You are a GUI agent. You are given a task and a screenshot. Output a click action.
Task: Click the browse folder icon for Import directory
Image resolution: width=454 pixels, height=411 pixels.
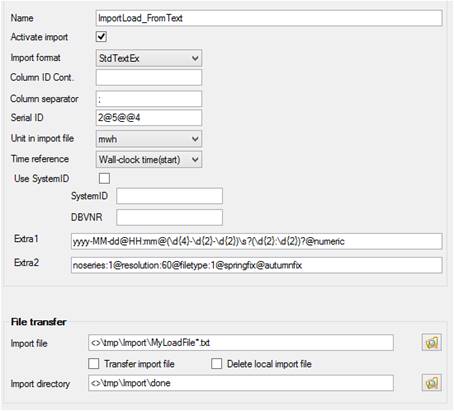pyautogui.click(x=431, y=383)
